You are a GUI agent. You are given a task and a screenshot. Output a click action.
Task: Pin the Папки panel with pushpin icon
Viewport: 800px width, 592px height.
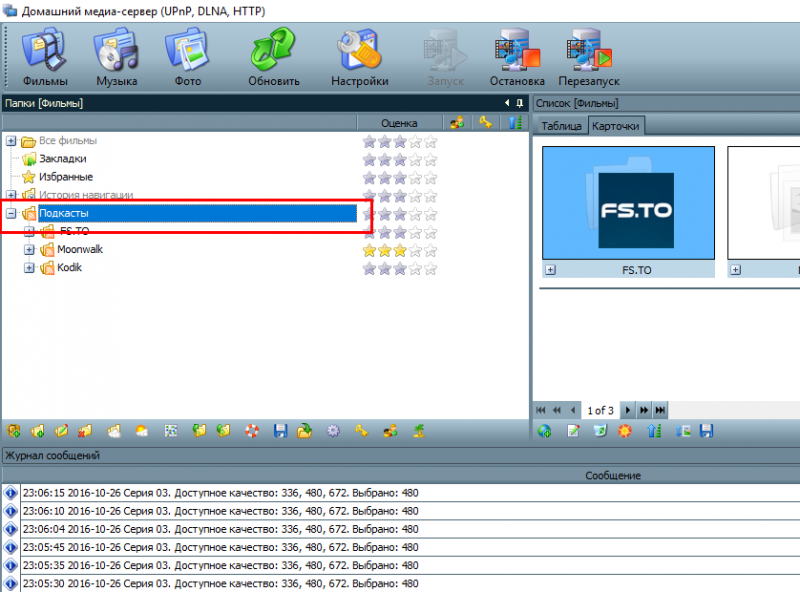pyautogui.click(x=520, y=103)
